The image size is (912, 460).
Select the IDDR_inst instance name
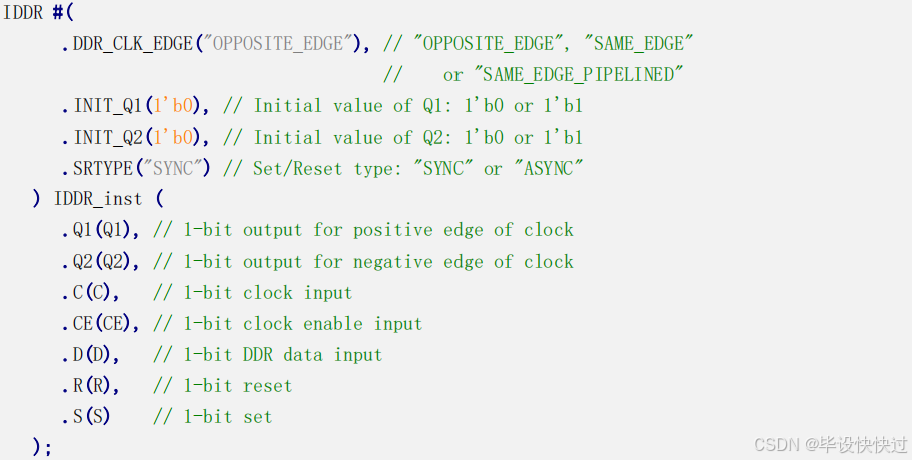coord(98,199)
